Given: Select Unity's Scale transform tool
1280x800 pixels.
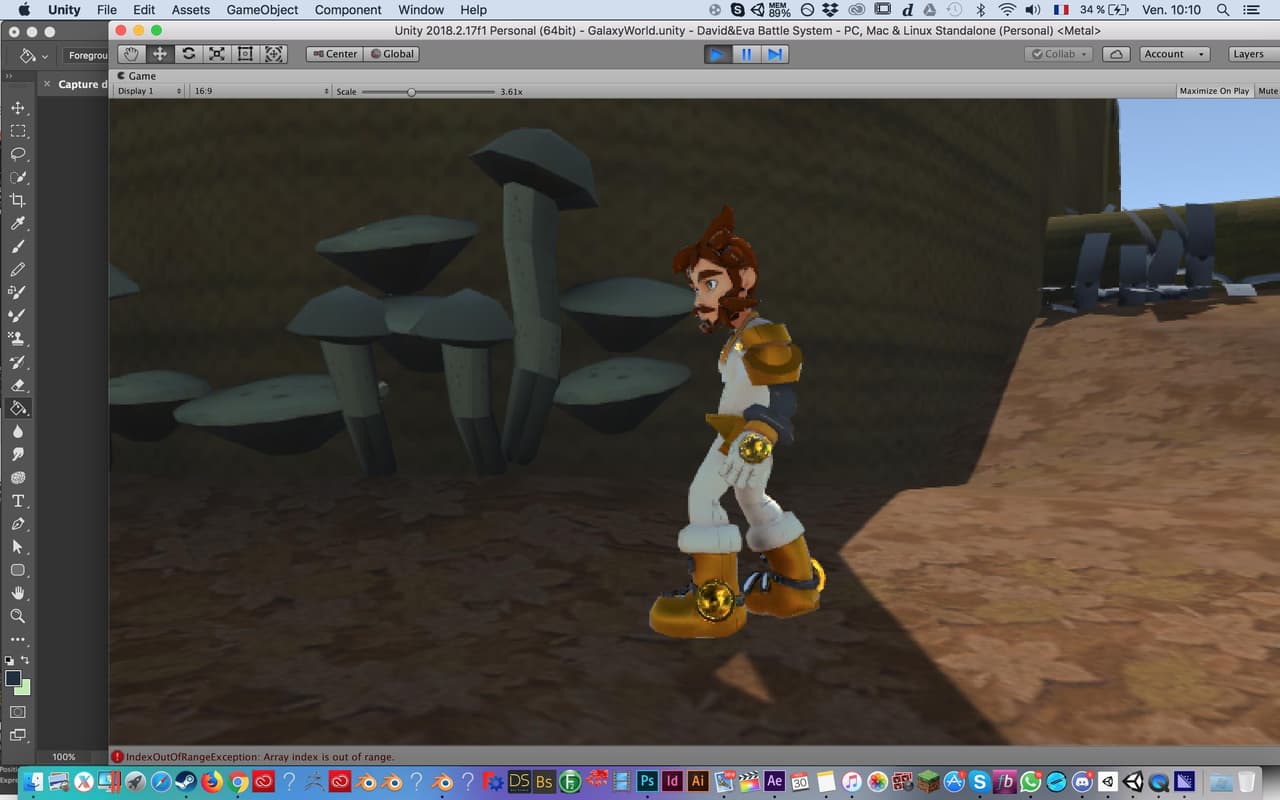Looking at the screenshot, I should [x=217, y=54].
